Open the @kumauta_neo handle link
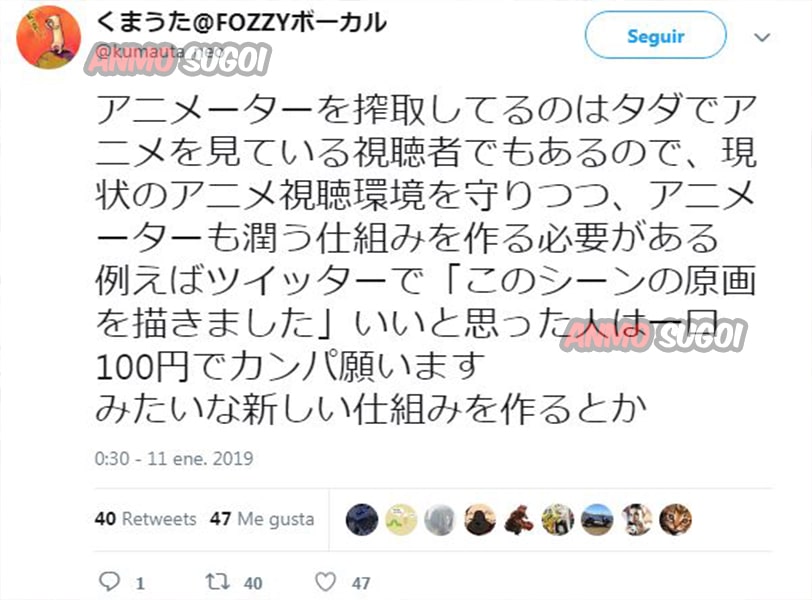Image resolution: width=812 pixels, height=600 pixels. [160, 52]
